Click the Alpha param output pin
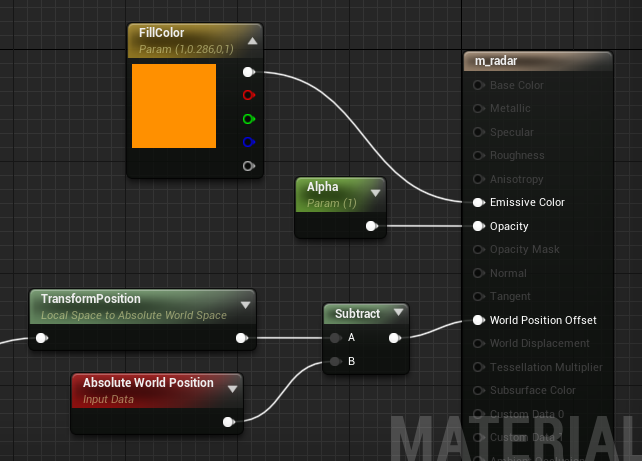Image resolution: width=642 pixels, height=461 pixels. 371,226
